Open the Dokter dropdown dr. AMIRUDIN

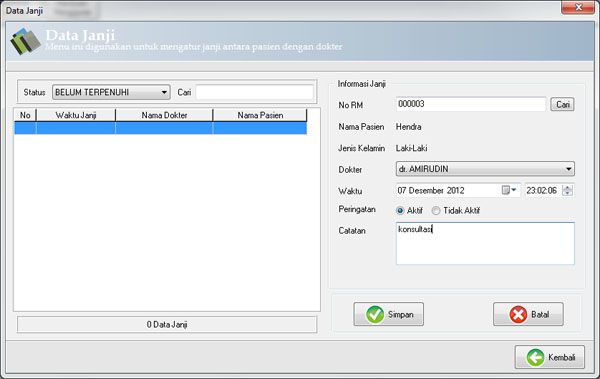(x=485, y=169)
